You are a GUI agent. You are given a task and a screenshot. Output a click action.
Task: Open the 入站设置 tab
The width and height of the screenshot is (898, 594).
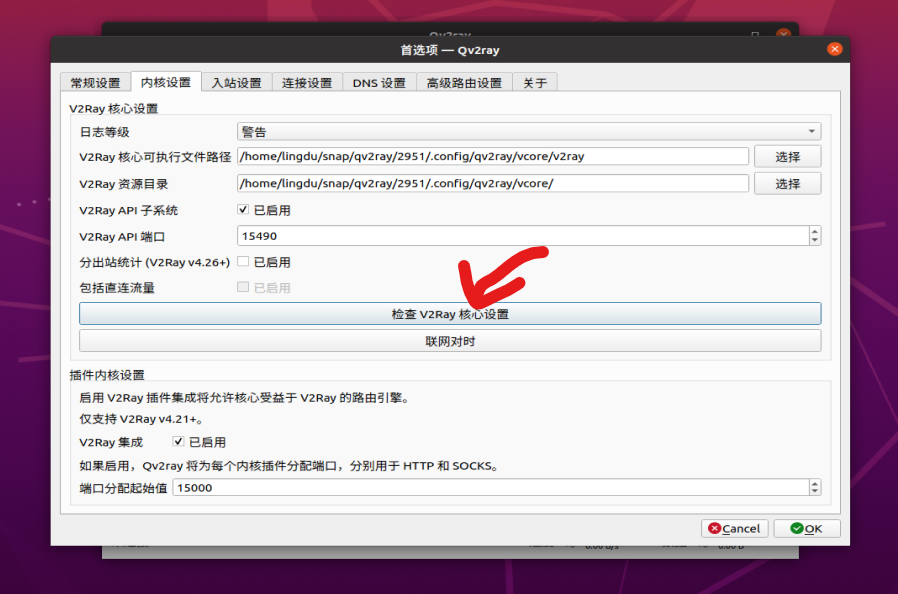tap(237, 82)
